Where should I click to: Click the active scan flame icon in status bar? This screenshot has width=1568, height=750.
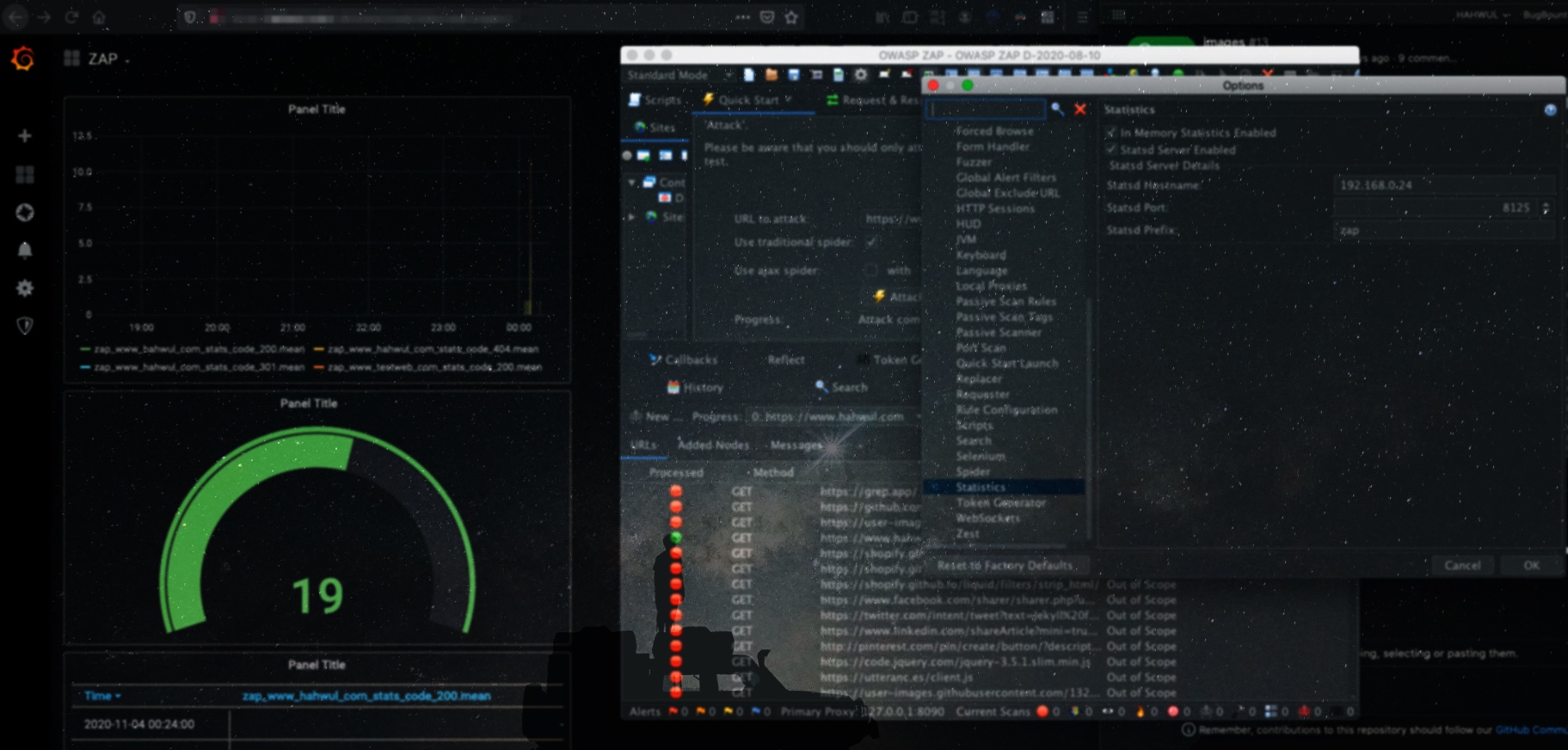tap(1141, 711)
